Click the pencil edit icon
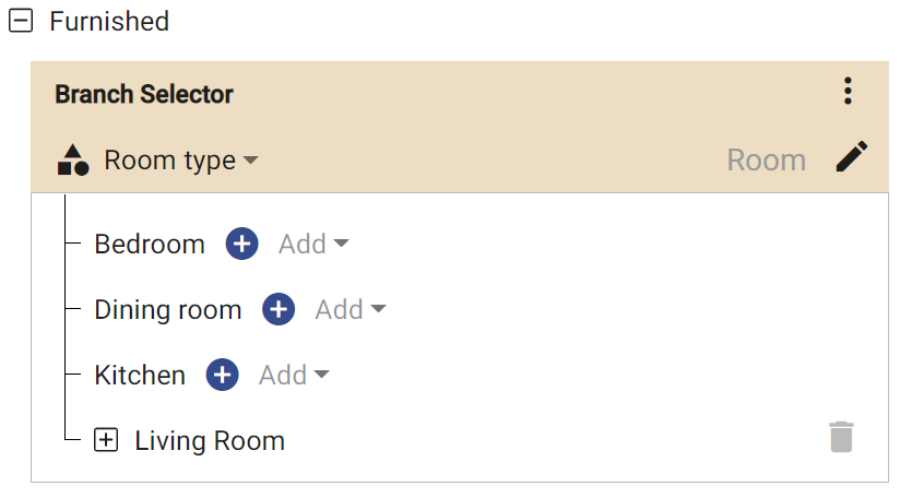 tap(852, 158)
